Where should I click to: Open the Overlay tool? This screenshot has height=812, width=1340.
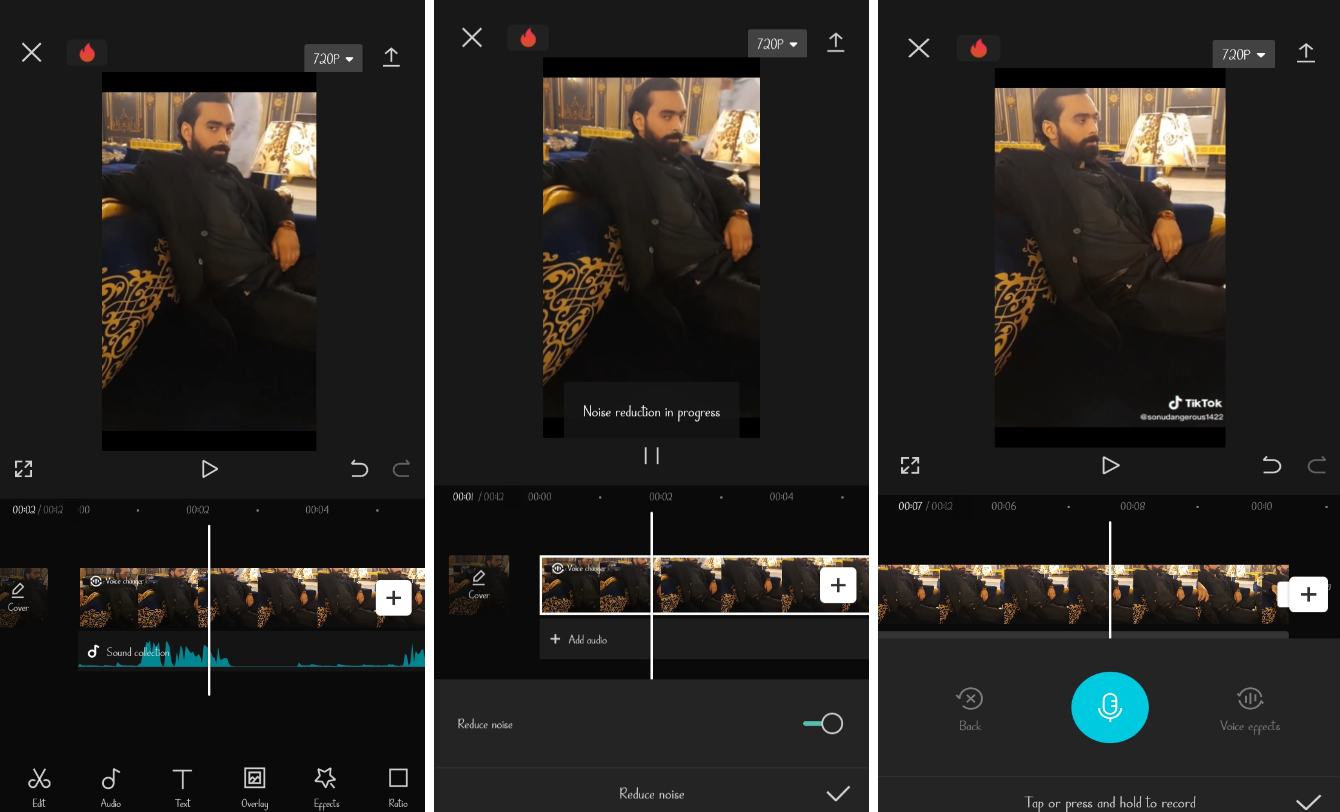(255, 785)
